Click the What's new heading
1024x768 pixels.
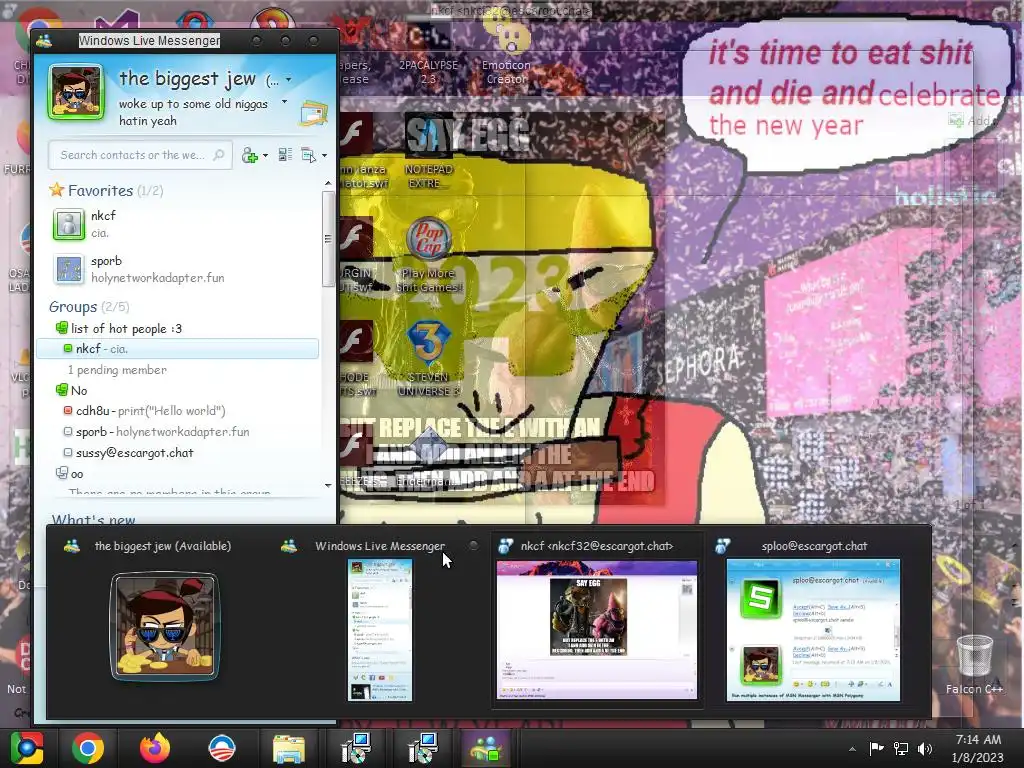click(x=93, y=519)
